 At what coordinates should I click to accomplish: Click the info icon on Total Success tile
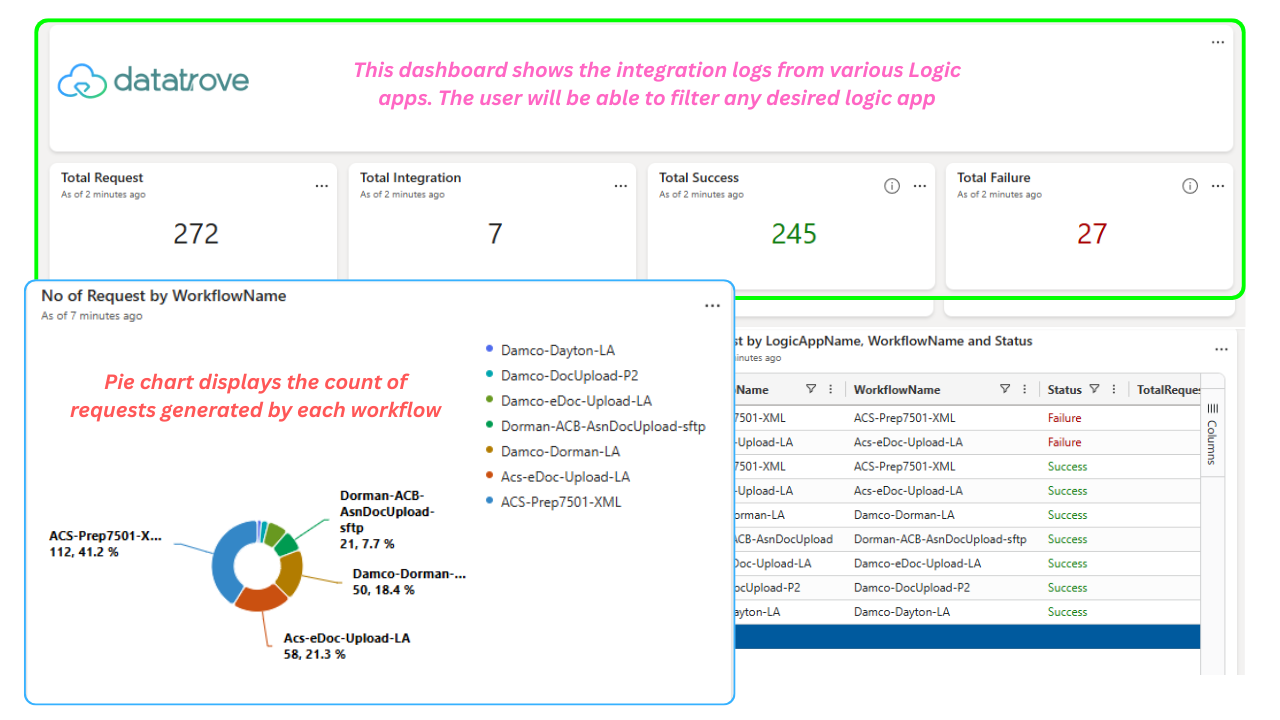(x=892, y=186)
